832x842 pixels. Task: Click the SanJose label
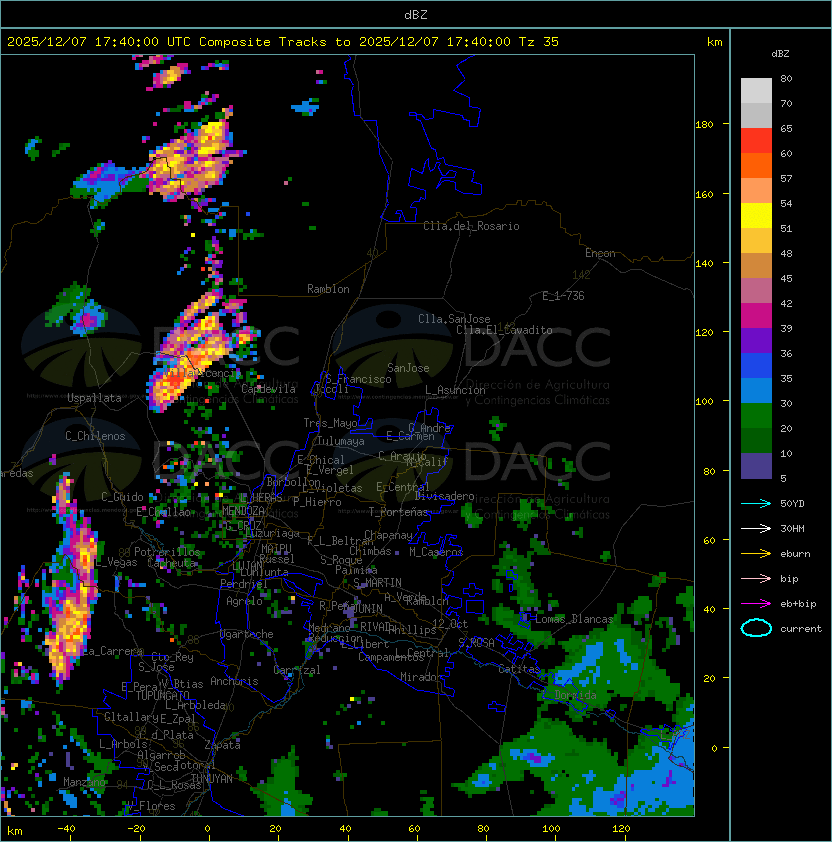pyautogui.click(x=408, y=368)
